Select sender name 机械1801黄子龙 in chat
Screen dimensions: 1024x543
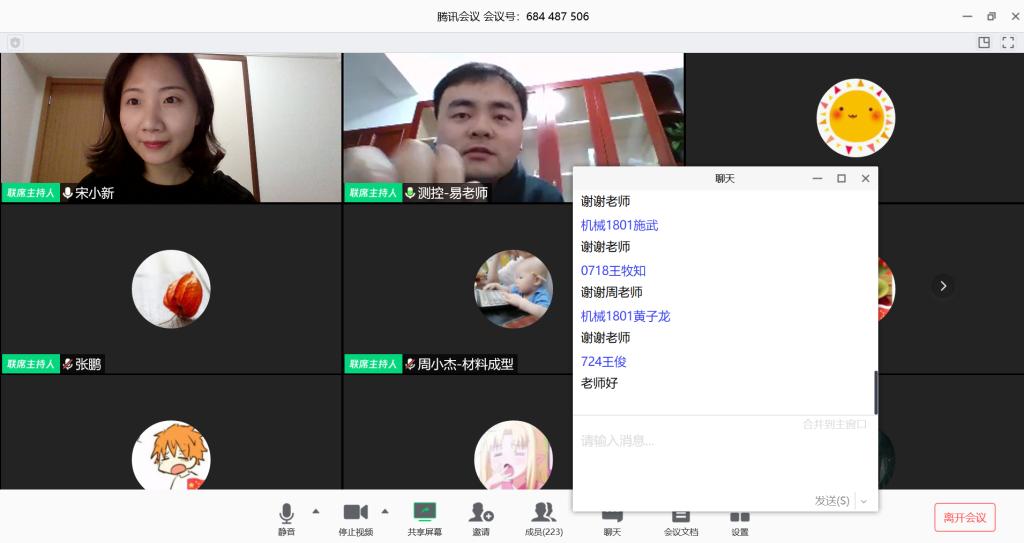(x=625, y=316)
